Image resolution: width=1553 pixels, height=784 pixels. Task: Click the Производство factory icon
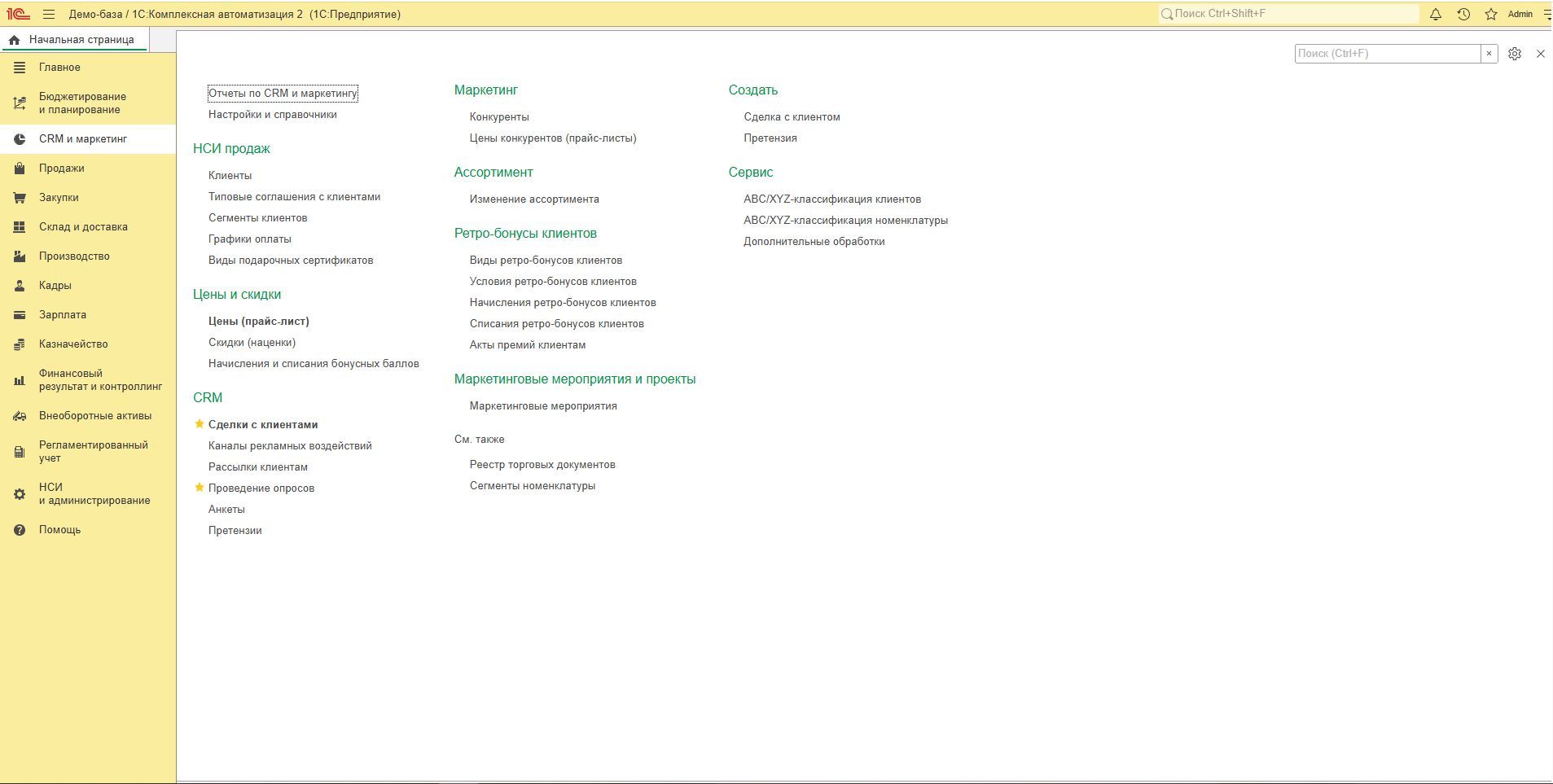click(20, 256)
